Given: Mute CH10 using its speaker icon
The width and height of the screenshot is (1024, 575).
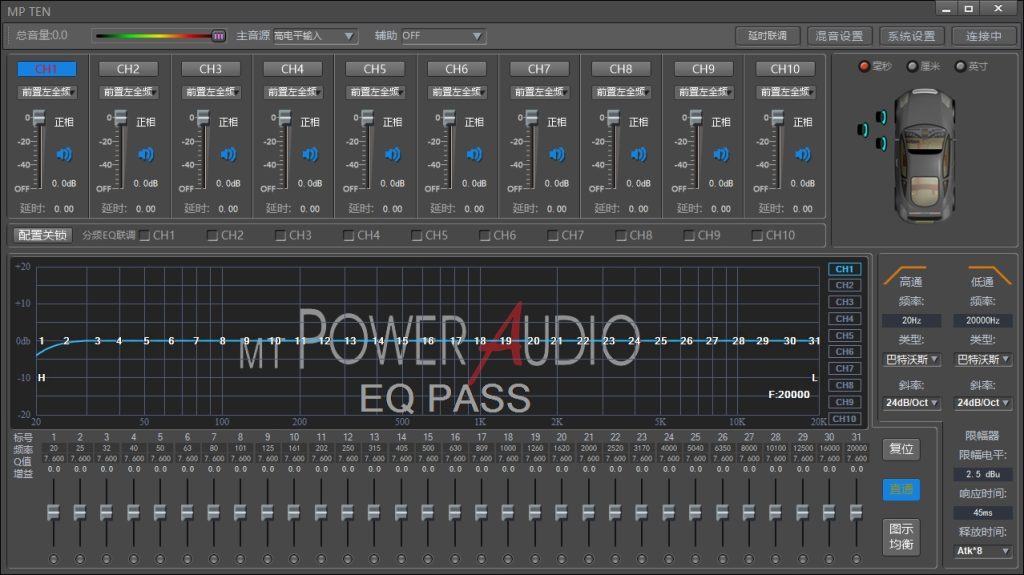Looking at the screenshot, I should [x=803, y=154].
